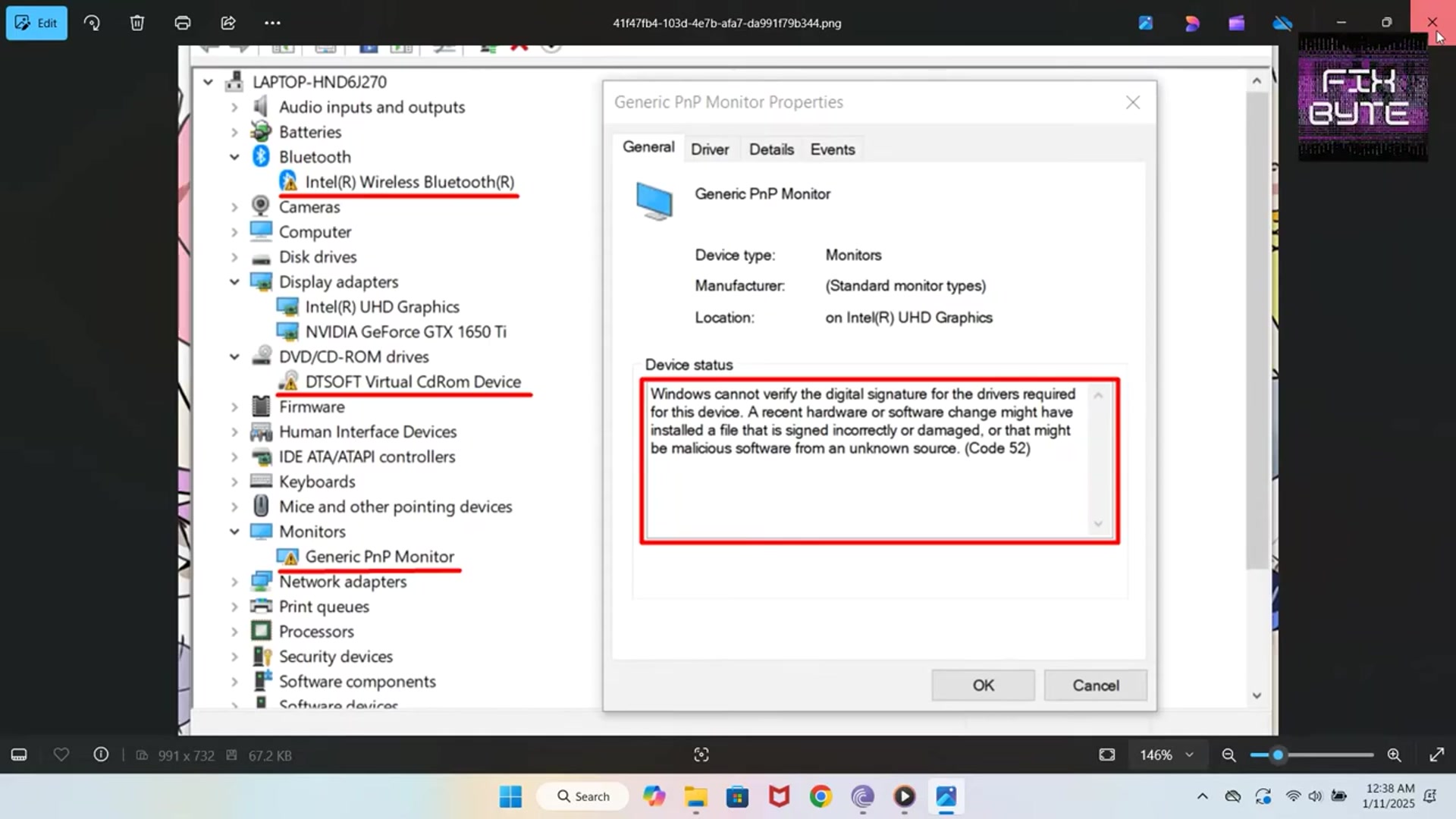Toggle the filmstrip icon in the bottom bar
Screen dimensions: 1456x819
coord(19,755)
